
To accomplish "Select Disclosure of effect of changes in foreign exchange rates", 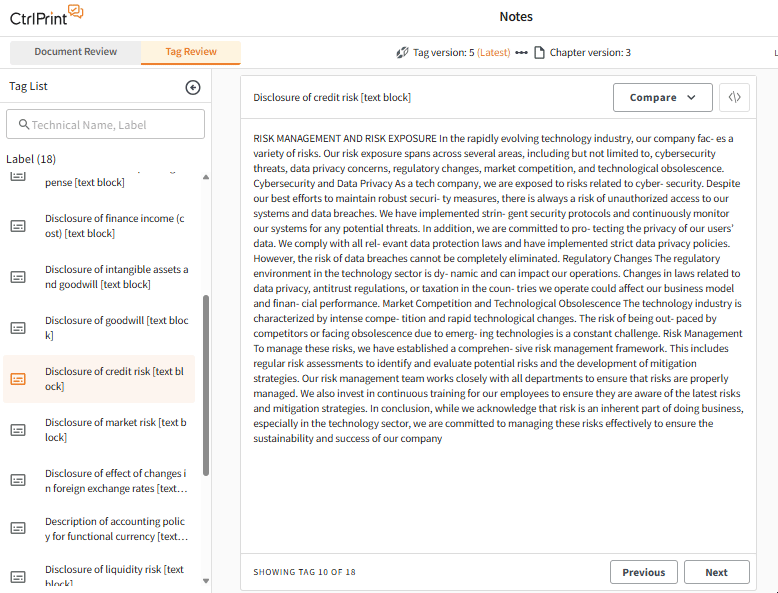I will [x=115, y=480].
